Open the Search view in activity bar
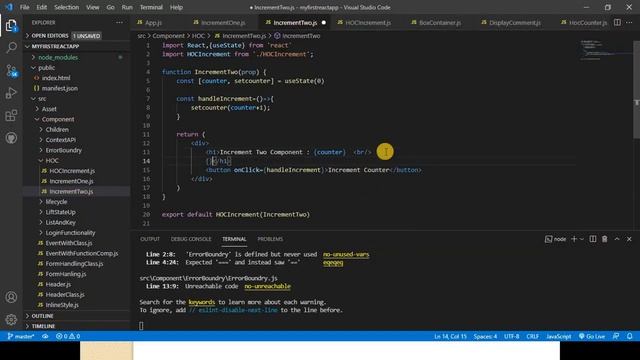Viewport: 640px width, 360px height. coord(11,47)
